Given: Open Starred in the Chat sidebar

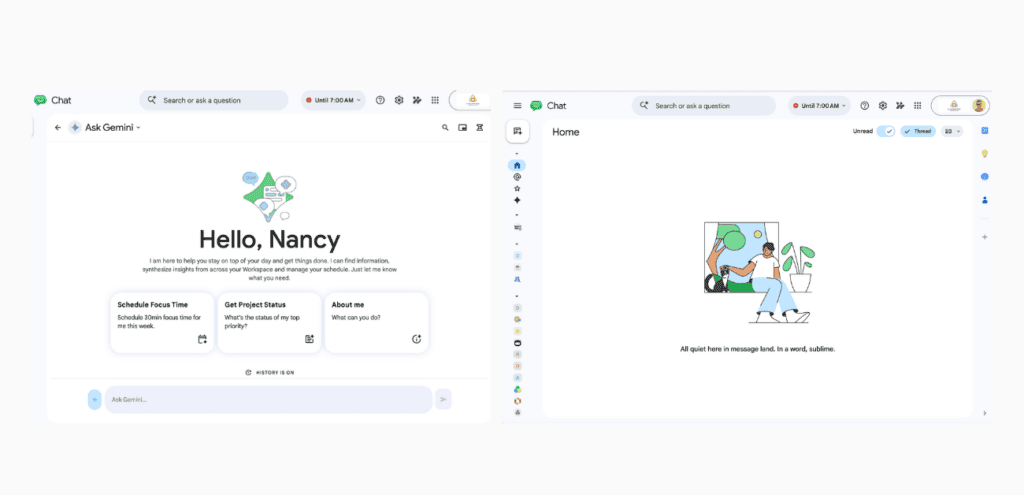Looking at the screenshot, I should (x=517, y=189).
